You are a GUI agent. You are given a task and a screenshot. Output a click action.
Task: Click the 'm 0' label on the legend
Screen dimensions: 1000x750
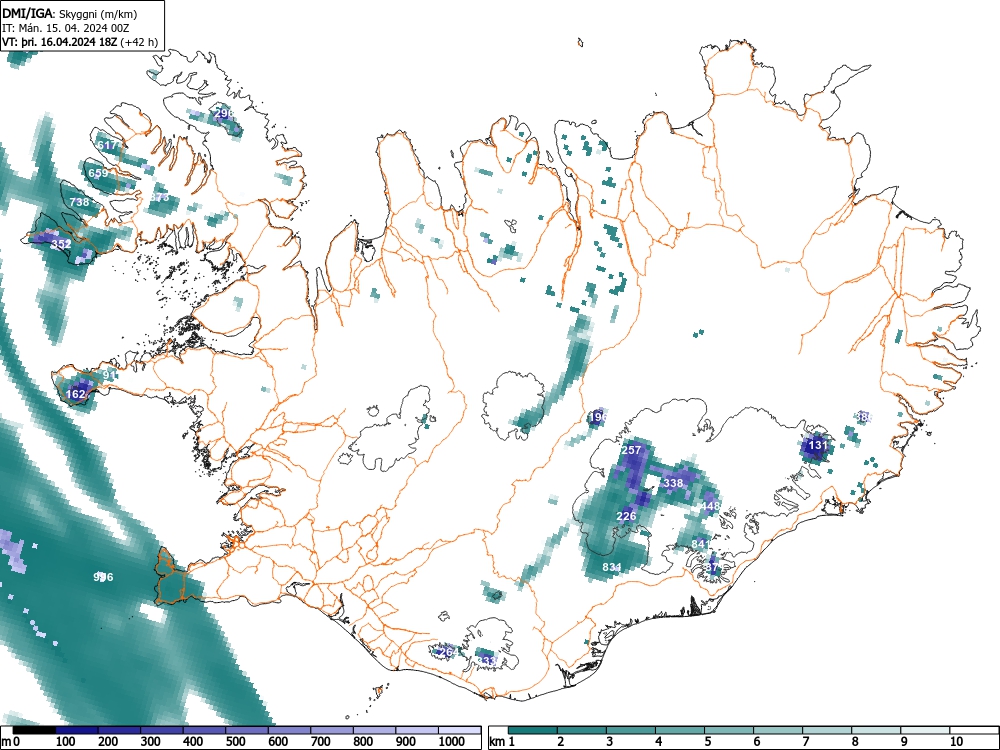tap(11, 742)
